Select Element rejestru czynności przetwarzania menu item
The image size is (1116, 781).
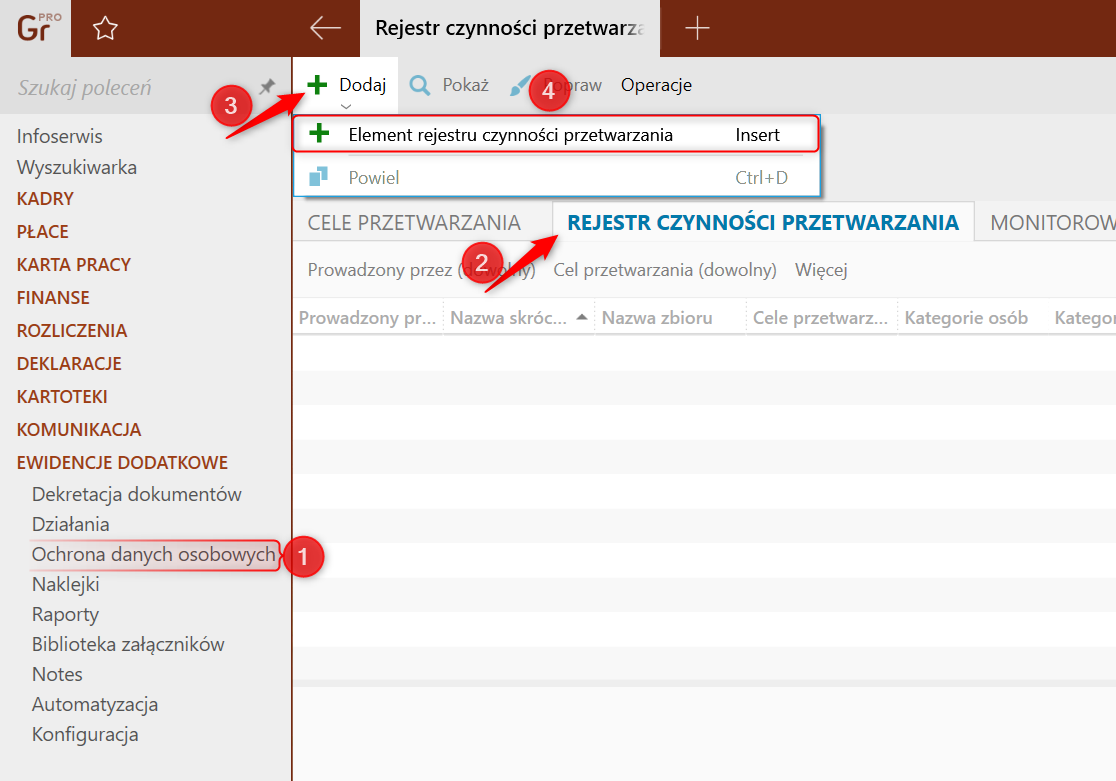click(556, 135)
